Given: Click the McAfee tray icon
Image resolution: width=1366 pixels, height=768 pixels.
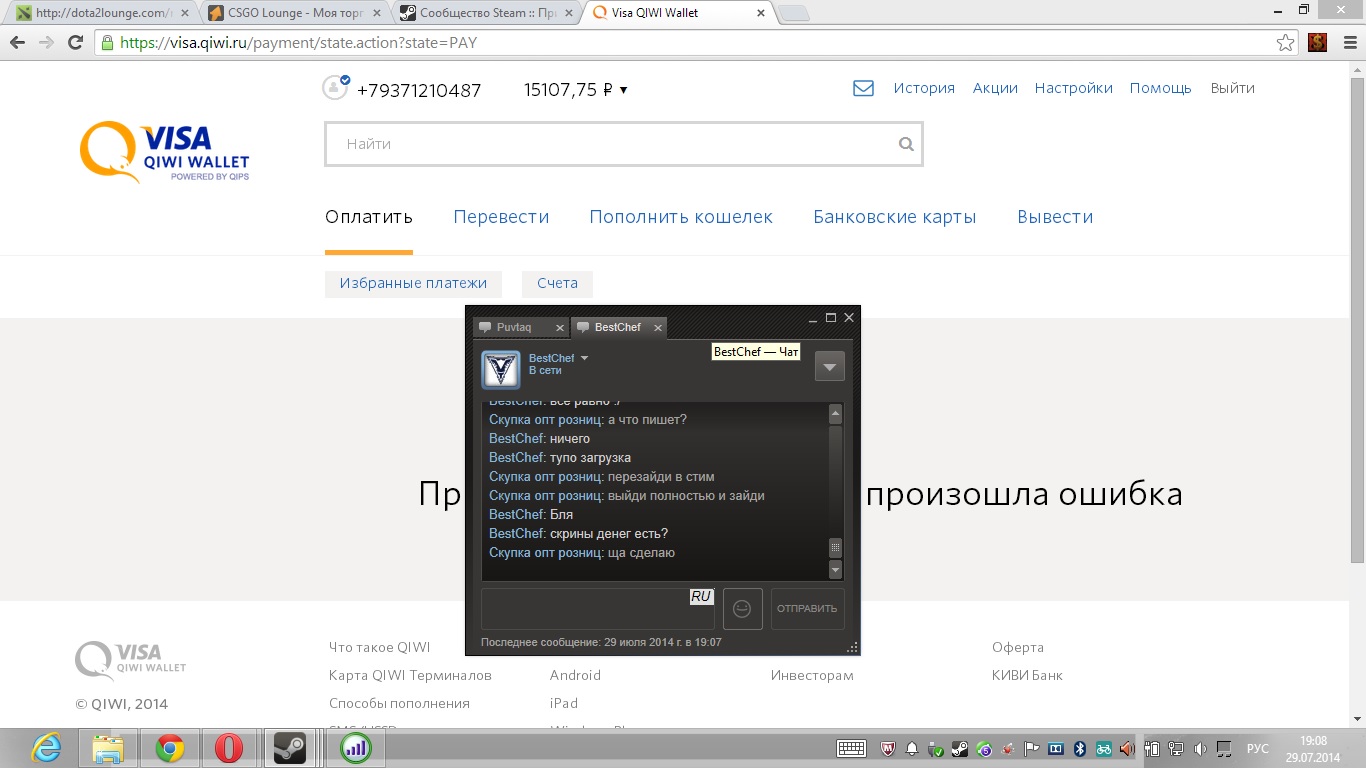Looking at the screenshot, I should pos(887,748).
